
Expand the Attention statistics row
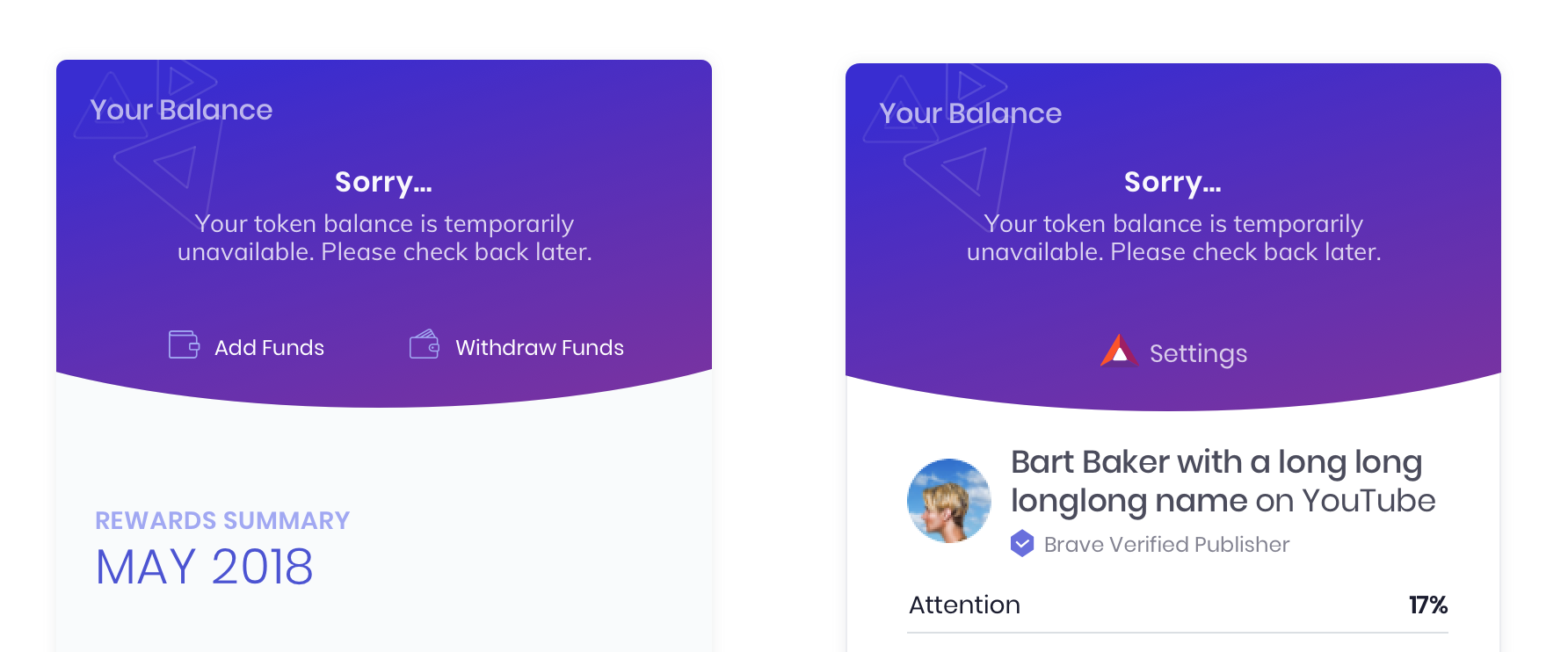pos(964,605)
